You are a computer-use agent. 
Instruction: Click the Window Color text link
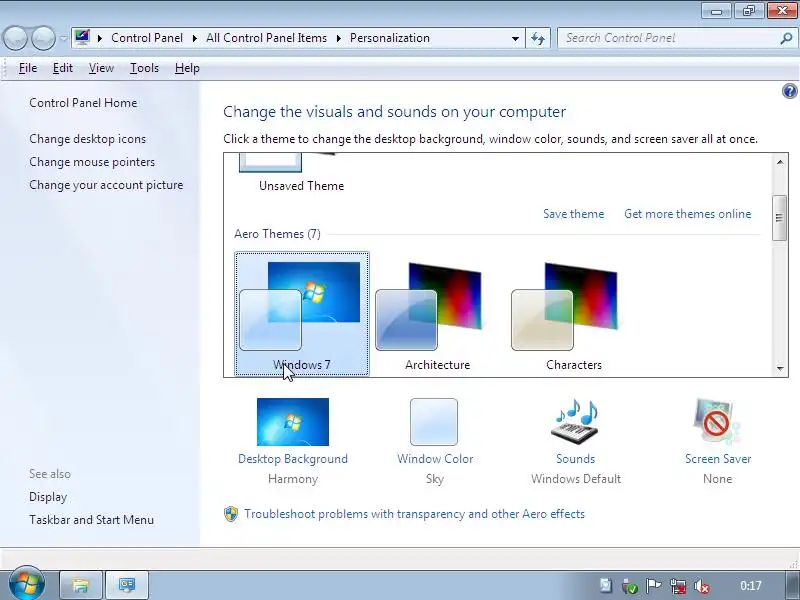(435, 459)
